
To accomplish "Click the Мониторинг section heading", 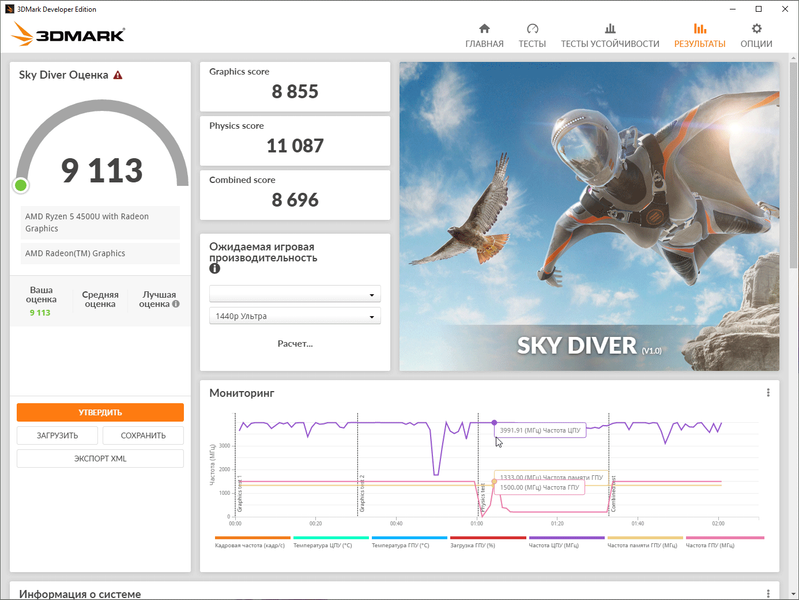I will pos(242,393).
